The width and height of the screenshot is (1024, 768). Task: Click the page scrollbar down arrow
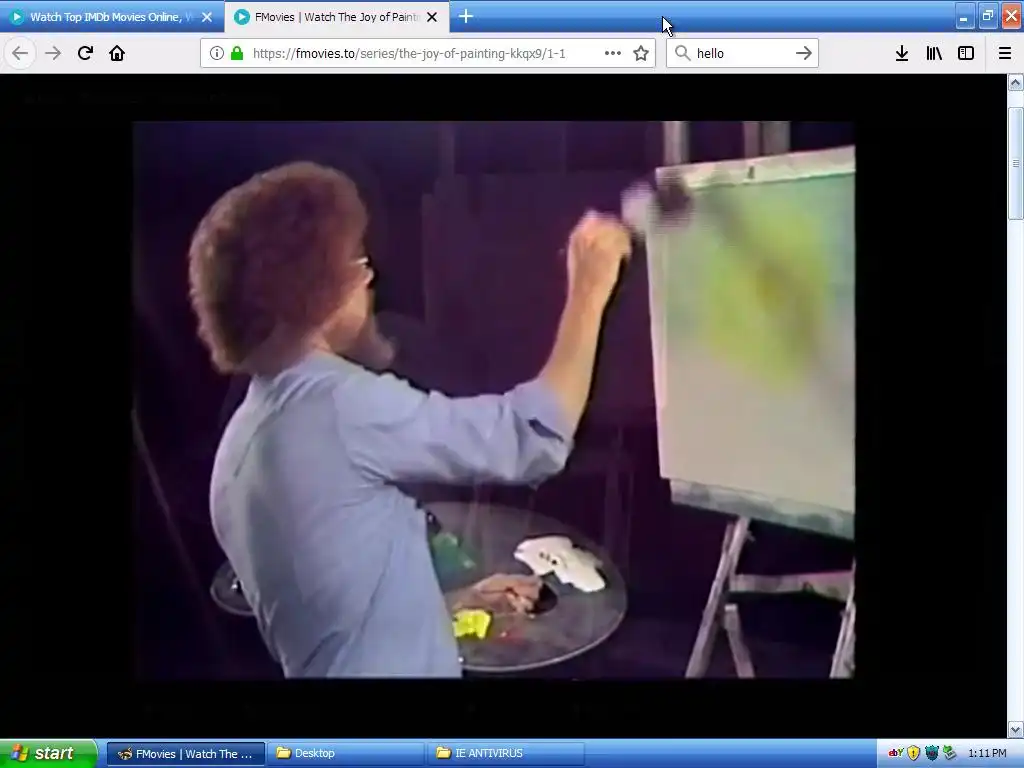(1016, 729)
